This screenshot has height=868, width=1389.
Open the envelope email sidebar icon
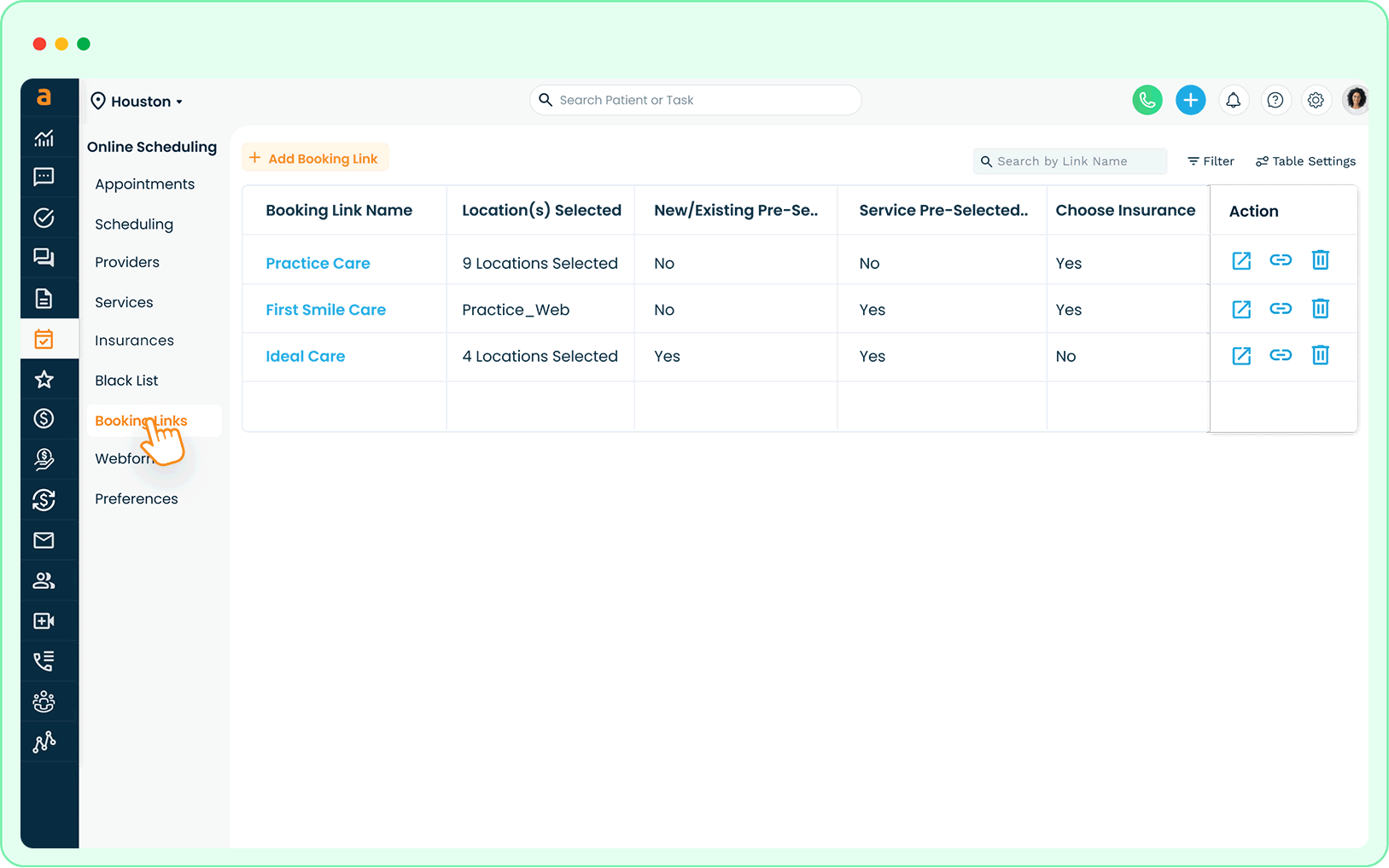[x=44, y=540]
